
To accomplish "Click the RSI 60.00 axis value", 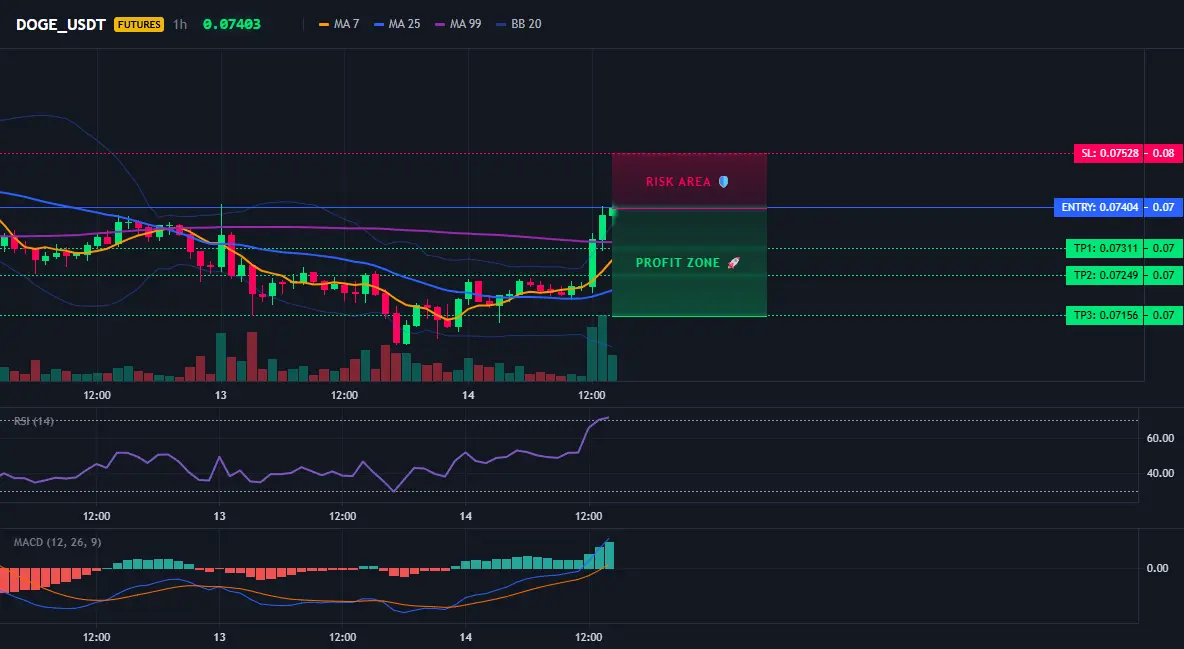I will tap(1161, 438).
